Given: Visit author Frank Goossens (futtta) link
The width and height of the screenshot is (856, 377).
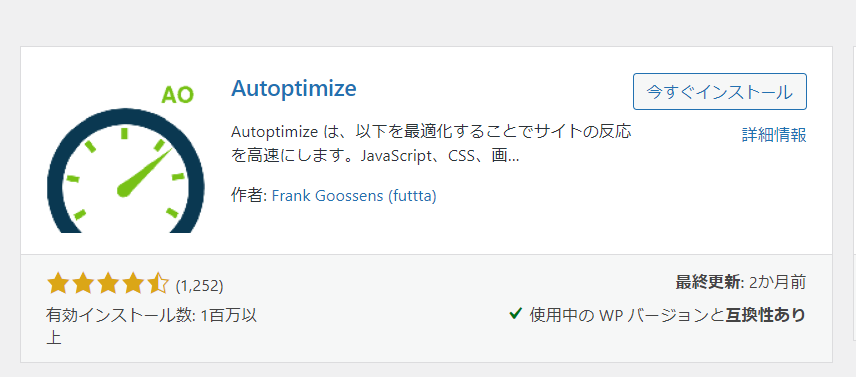Looking at the screenshot, I should 354,196.
